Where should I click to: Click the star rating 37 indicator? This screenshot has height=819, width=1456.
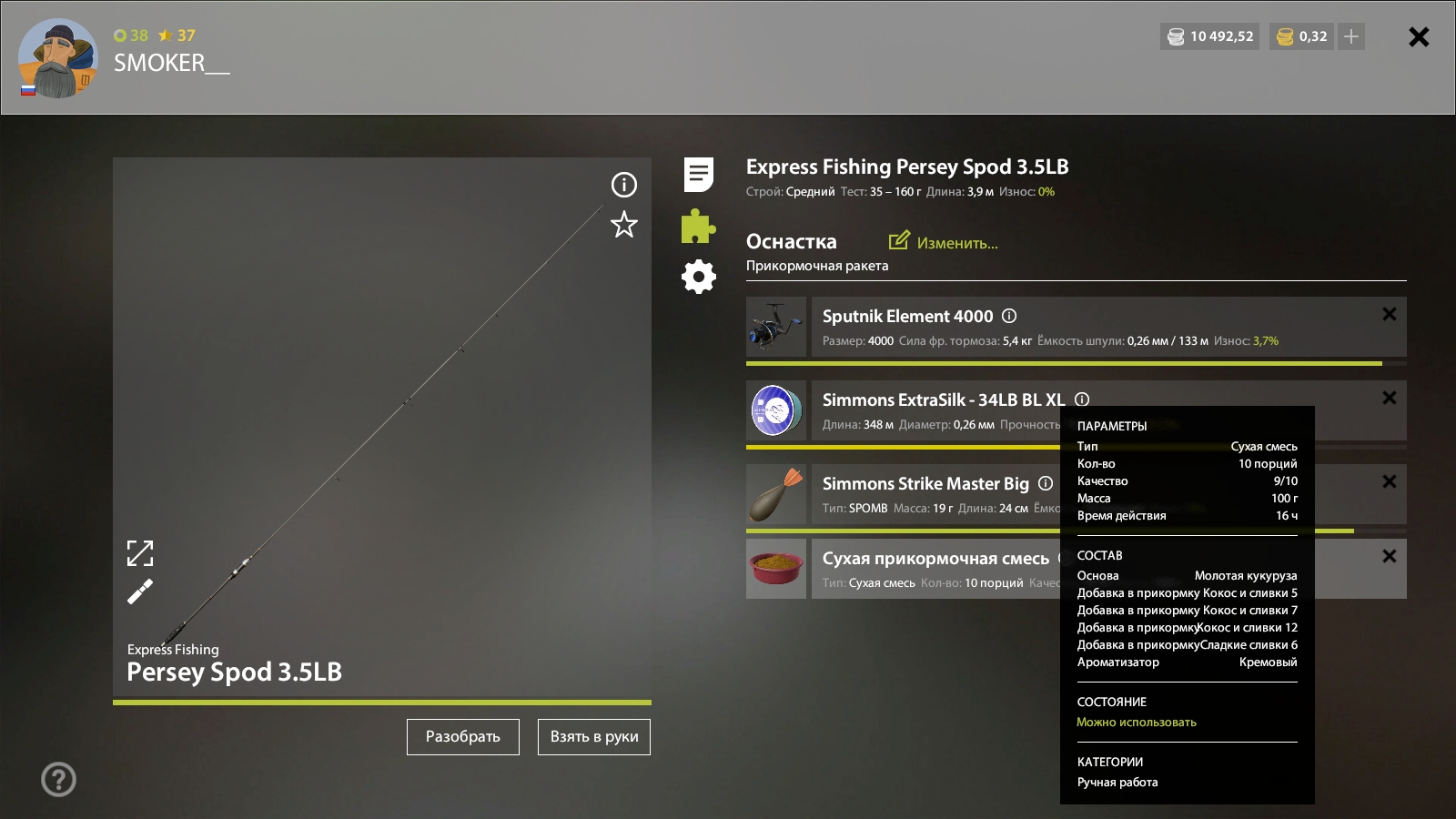(x=177, y=35)
